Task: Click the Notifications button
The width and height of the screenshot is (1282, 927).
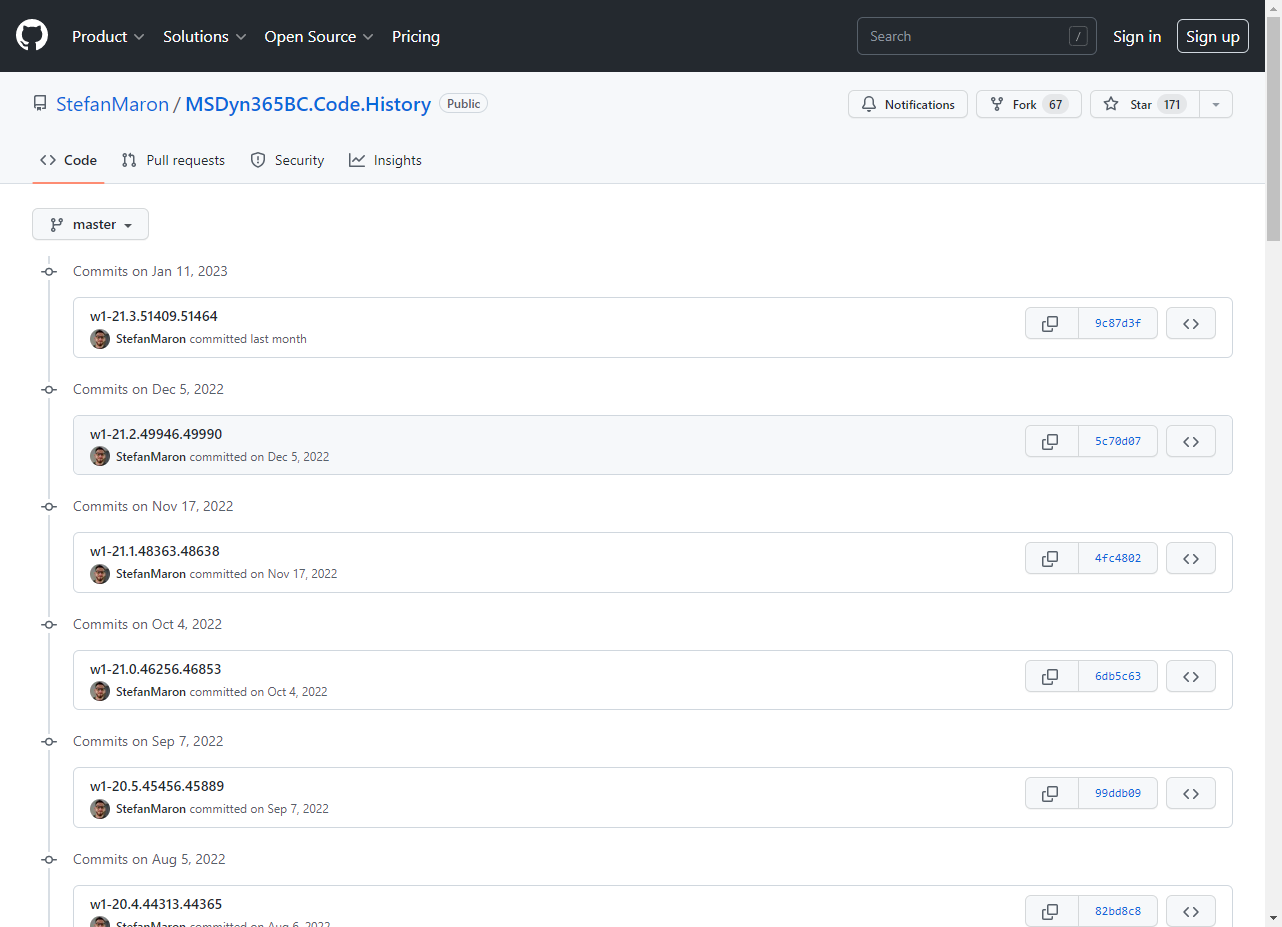Action: pos(908,104)
